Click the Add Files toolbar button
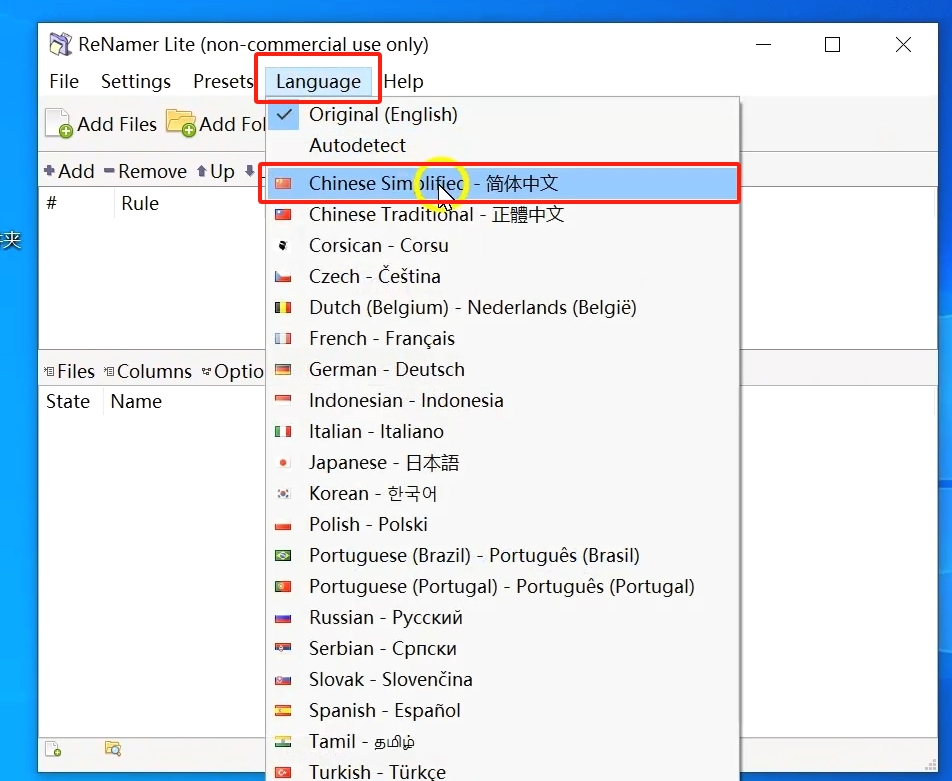952x781 pixels. [101, 123]
